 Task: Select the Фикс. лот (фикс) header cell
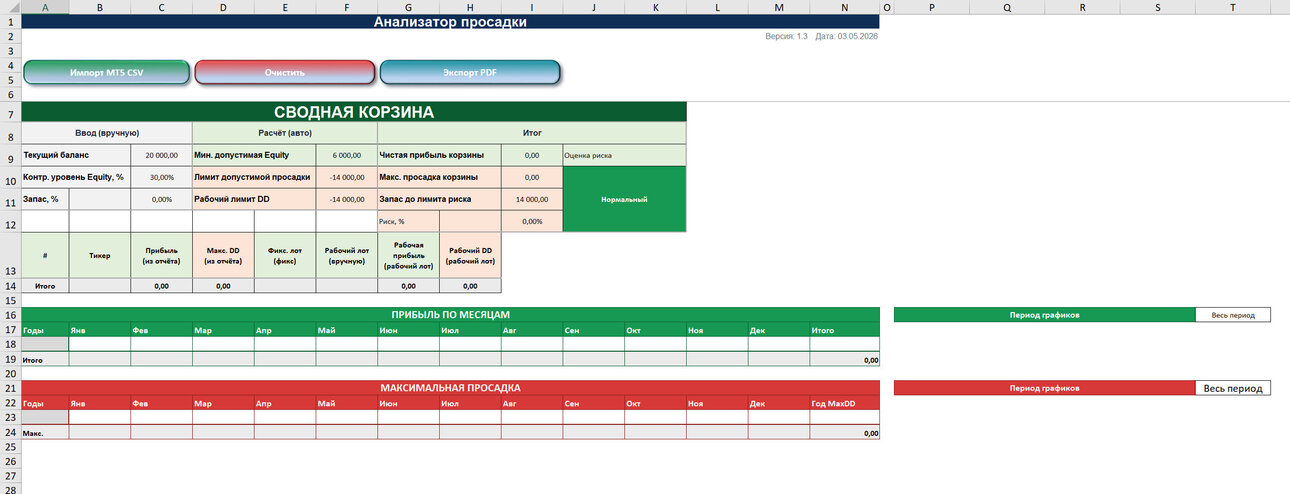pyautogui.click(x=285, y=255)
